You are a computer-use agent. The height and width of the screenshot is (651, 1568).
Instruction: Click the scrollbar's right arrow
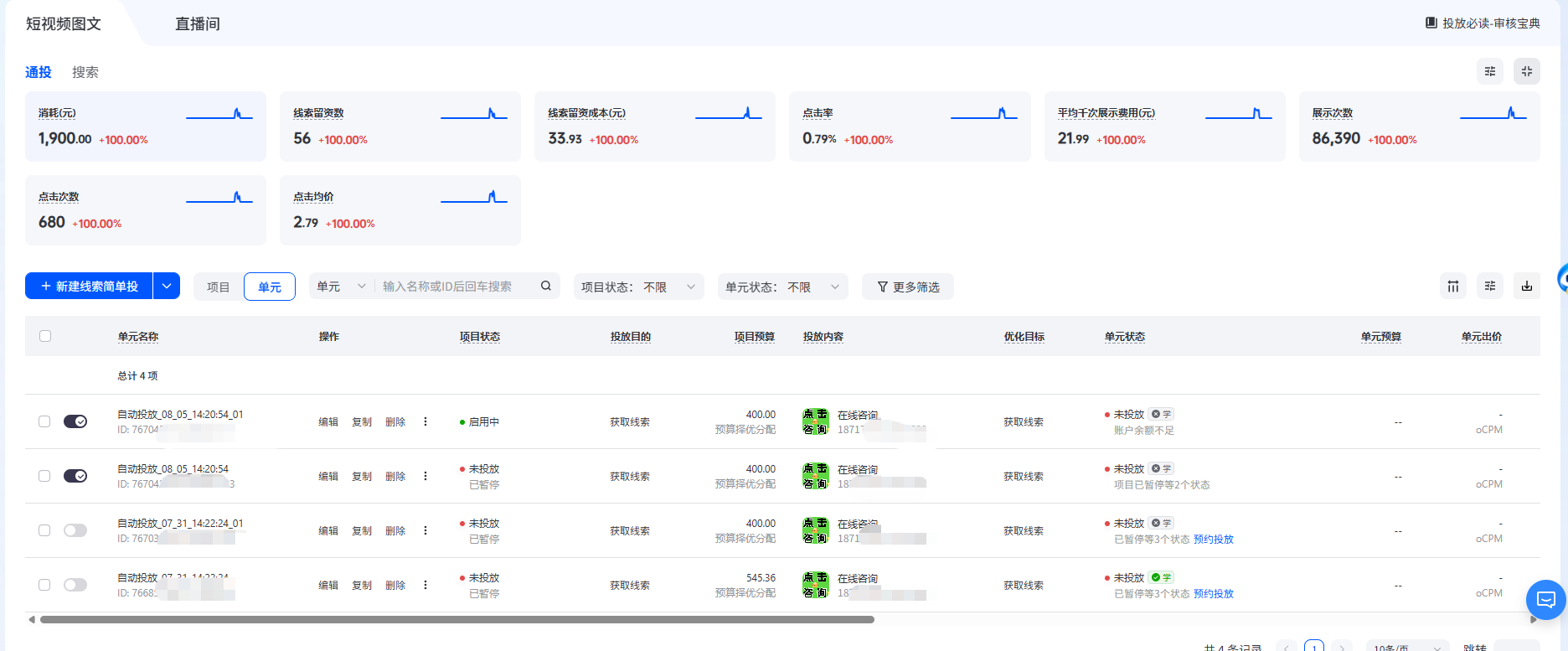click(1534, 620)
